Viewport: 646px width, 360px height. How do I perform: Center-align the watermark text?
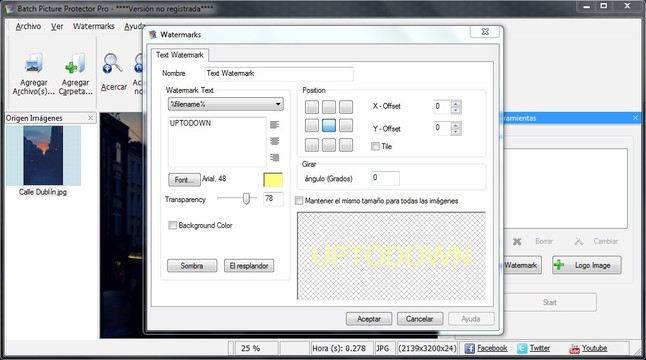(275, 141)
